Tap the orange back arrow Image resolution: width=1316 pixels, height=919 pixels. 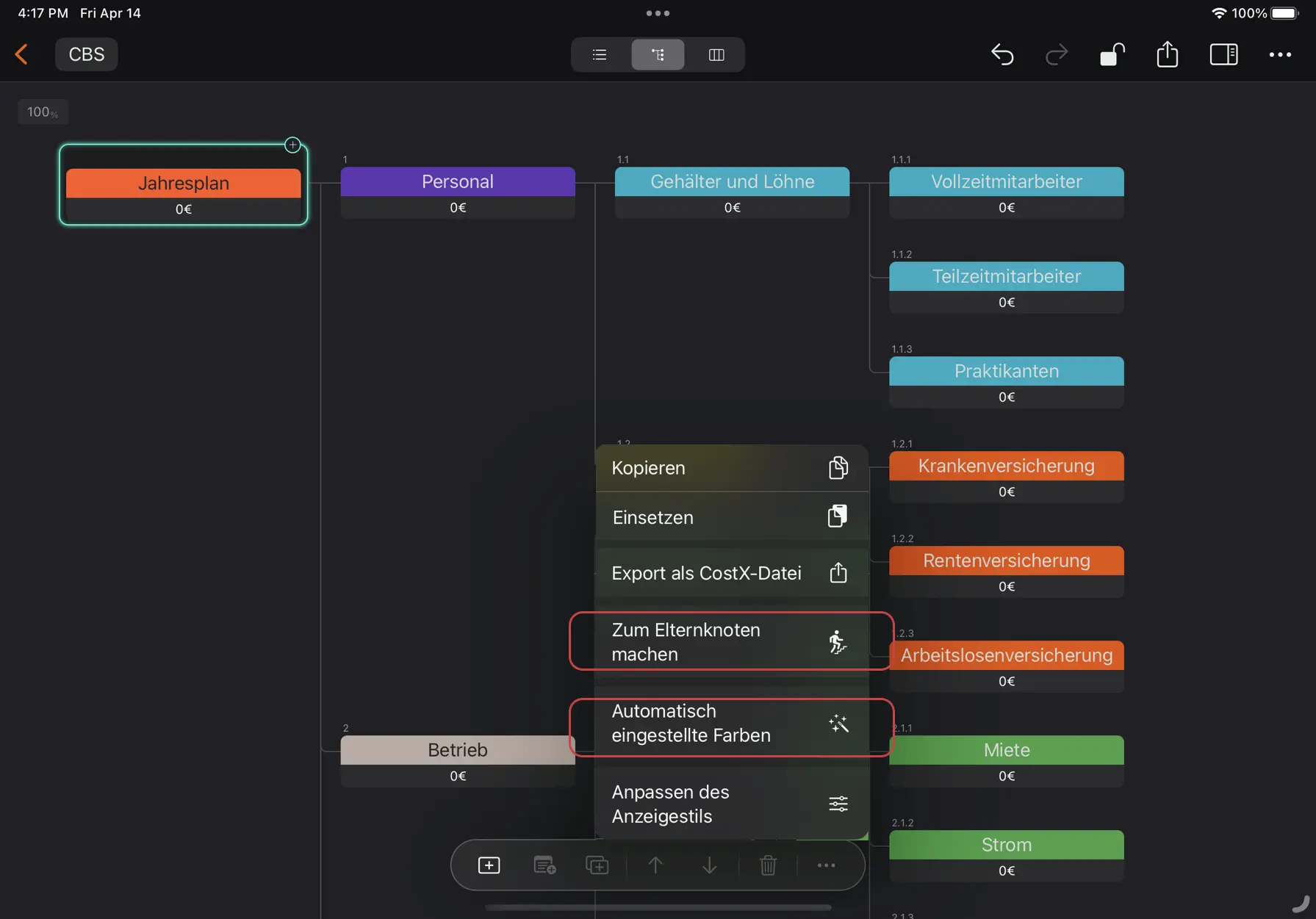[22, 54]
